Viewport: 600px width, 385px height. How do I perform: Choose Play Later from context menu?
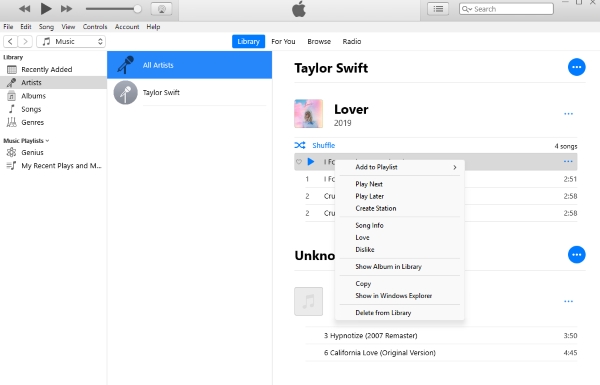click(399, 196)
